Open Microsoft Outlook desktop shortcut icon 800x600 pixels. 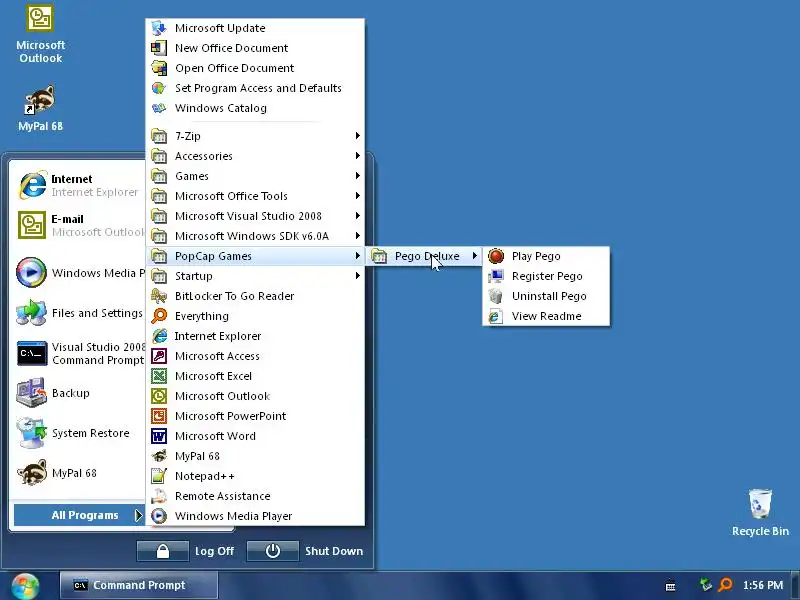[x=40, y=34]
